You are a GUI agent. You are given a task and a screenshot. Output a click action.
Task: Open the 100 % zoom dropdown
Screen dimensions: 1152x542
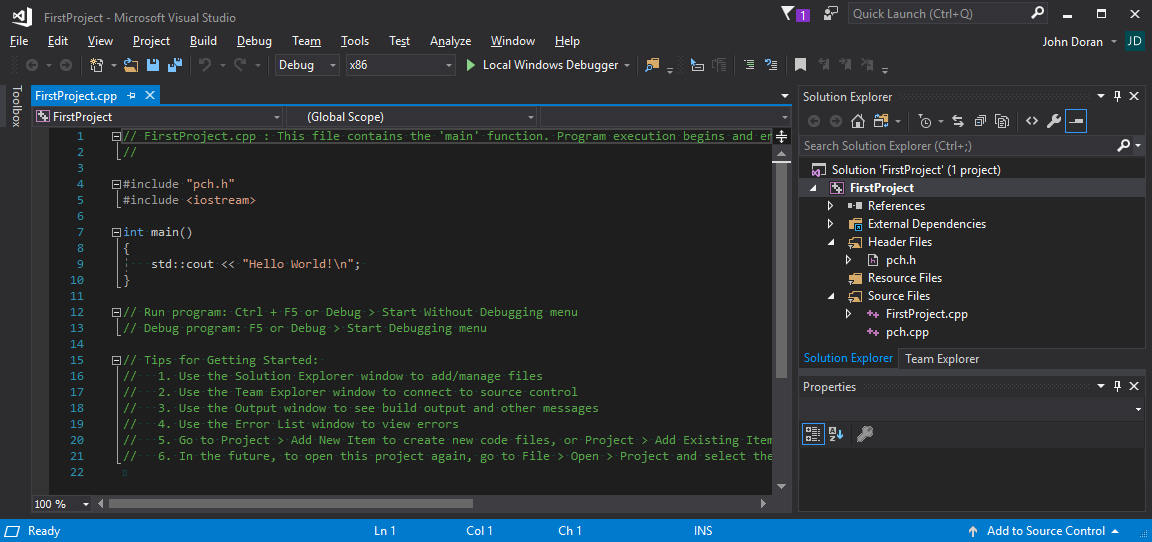click(x=62, y=504)
